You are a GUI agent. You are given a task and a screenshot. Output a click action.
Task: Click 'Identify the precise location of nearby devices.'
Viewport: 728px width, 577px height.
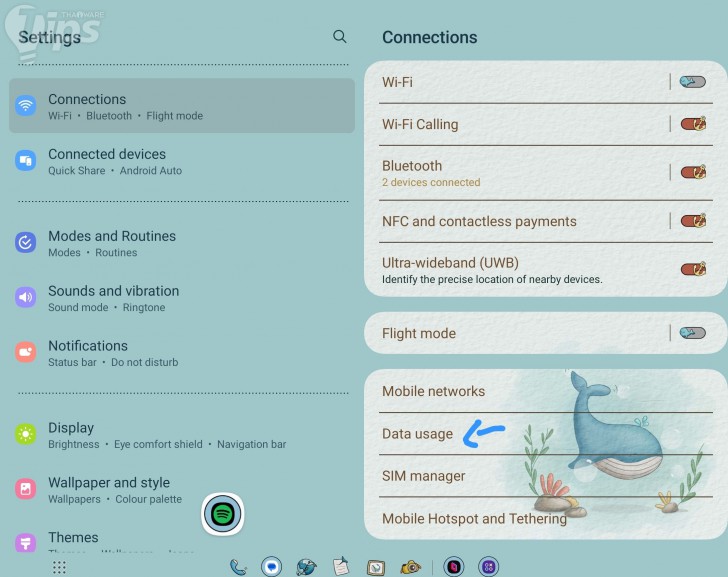coord(492,279)
